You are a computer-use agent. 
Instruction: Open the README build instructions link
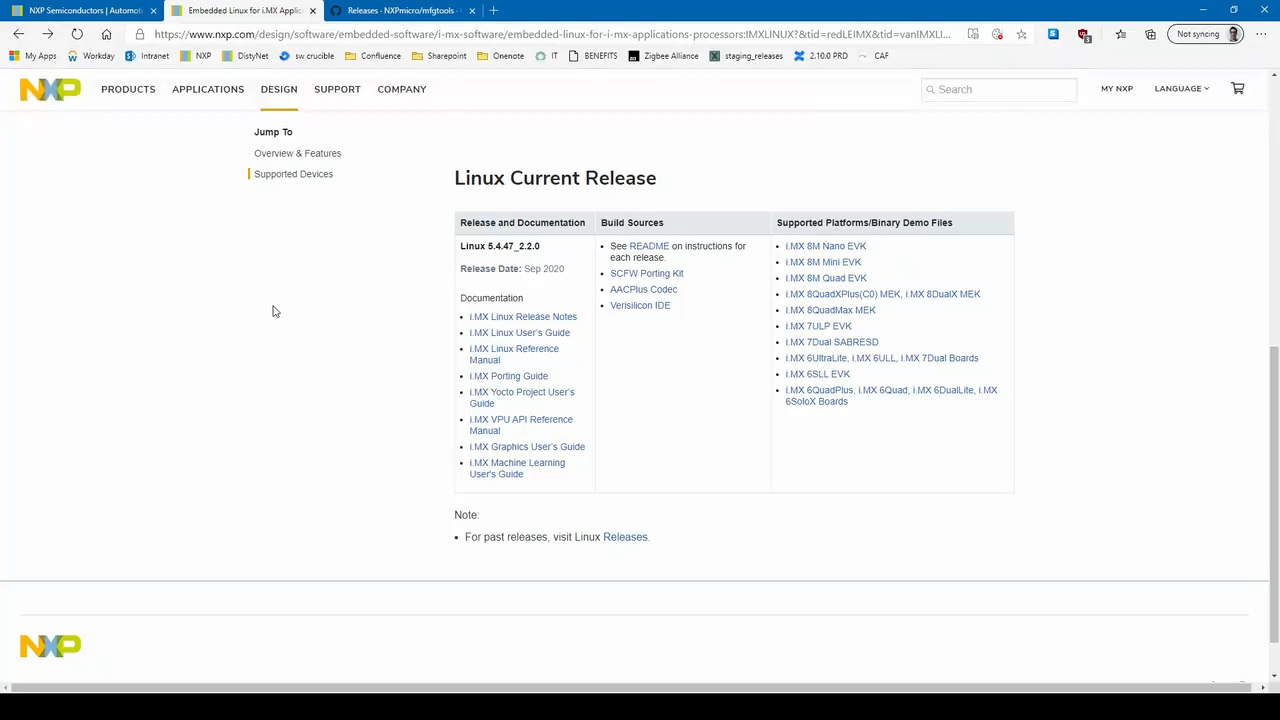(x=649, y=246)
